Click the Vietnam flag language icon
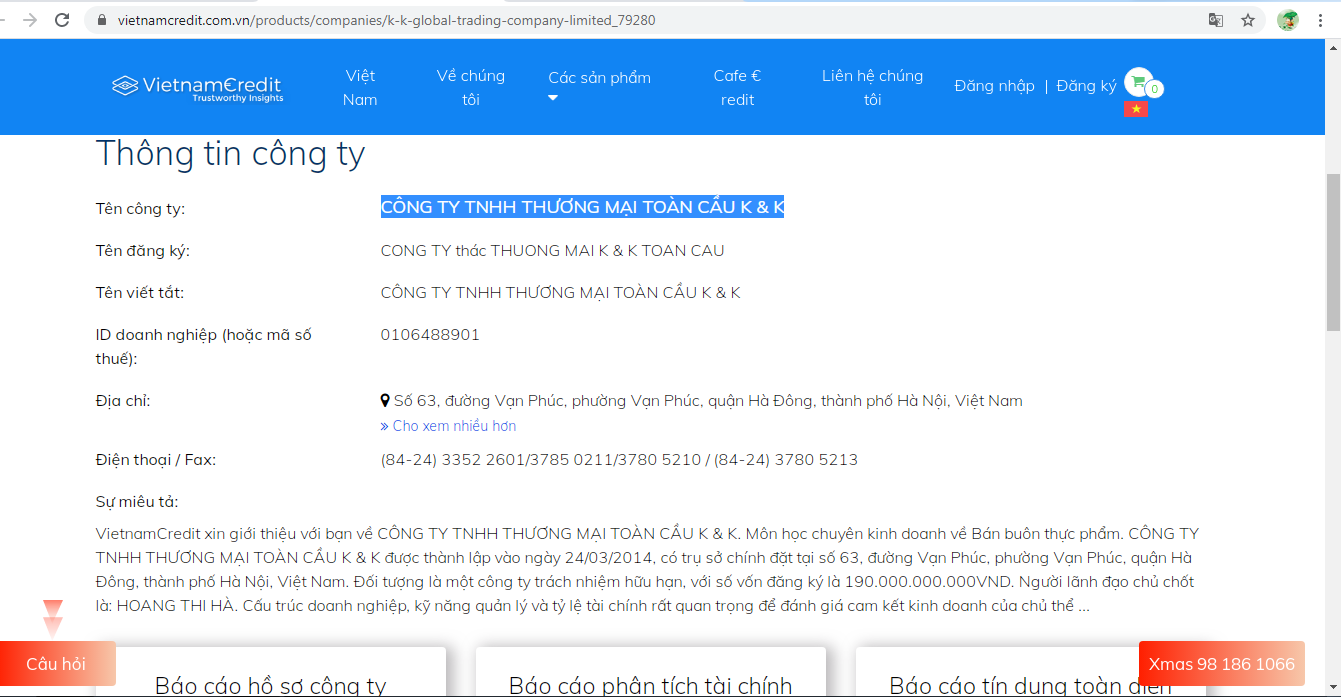This screenshot has width=1341, height=697. 1135,109
